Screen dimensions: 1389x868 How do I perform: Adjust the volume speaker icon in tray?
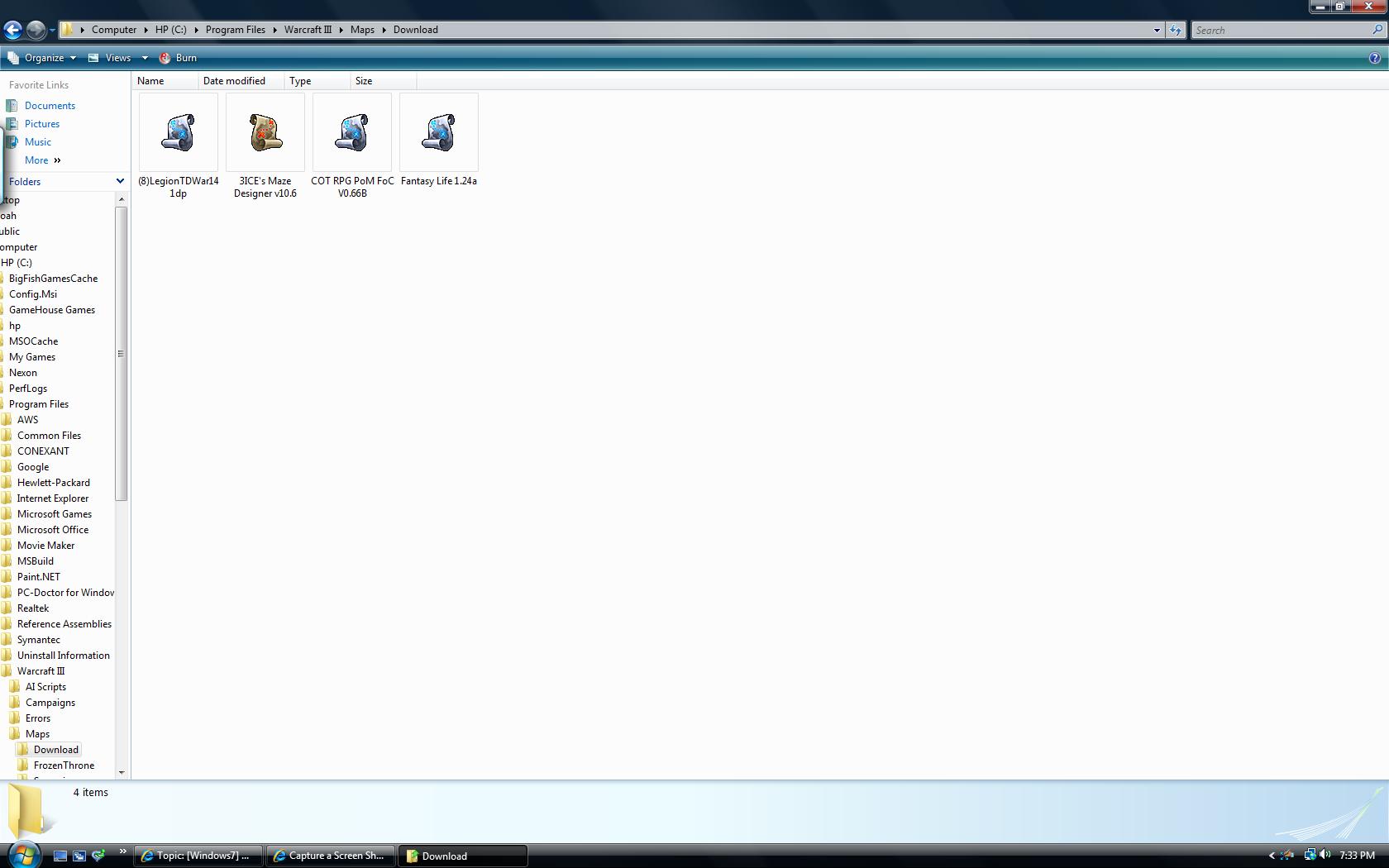(1325, 855)
